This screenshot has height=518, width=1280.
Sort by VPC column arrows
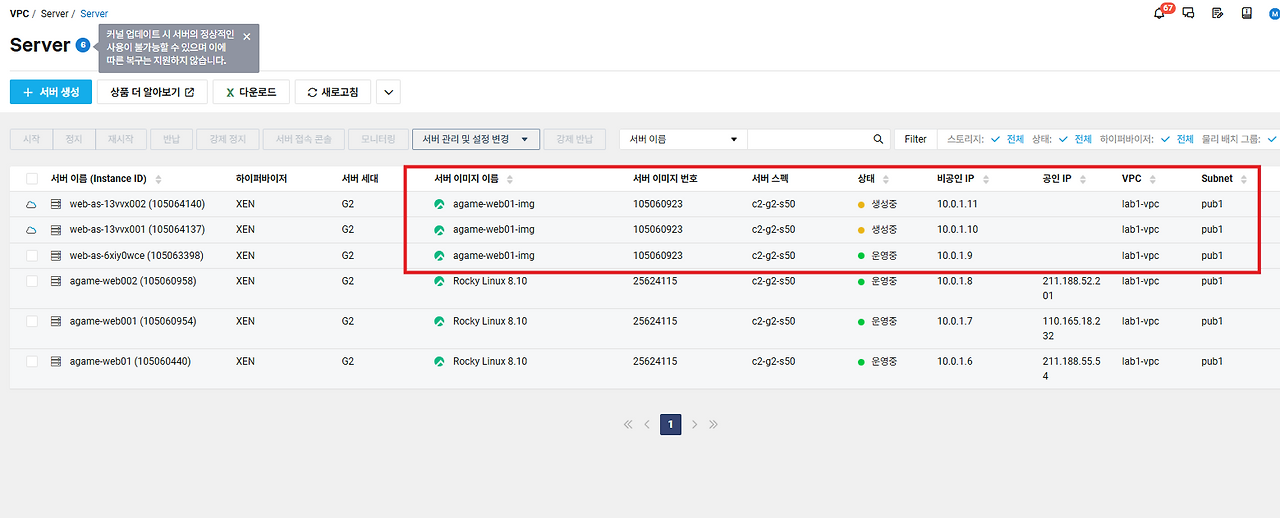coord(1152,179)
